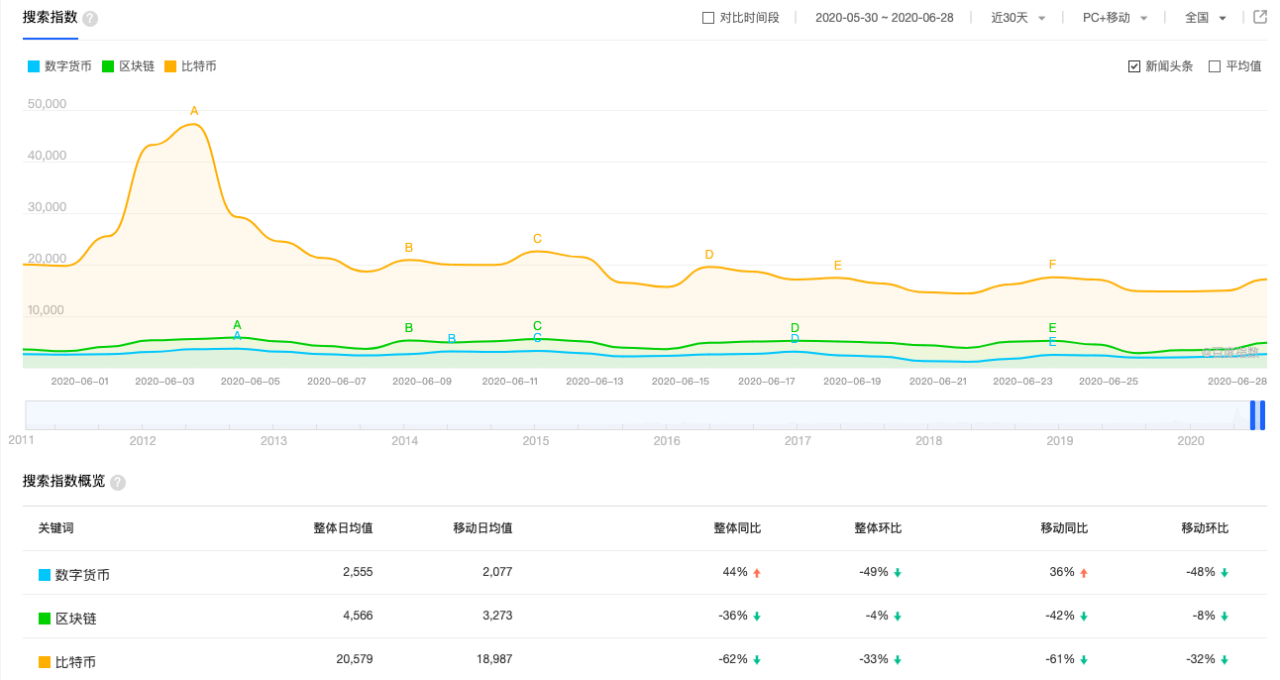Screen dimensions: 1280x680
Task: Uncheck the 新闻头条 checkbox
Action: 1134,67
